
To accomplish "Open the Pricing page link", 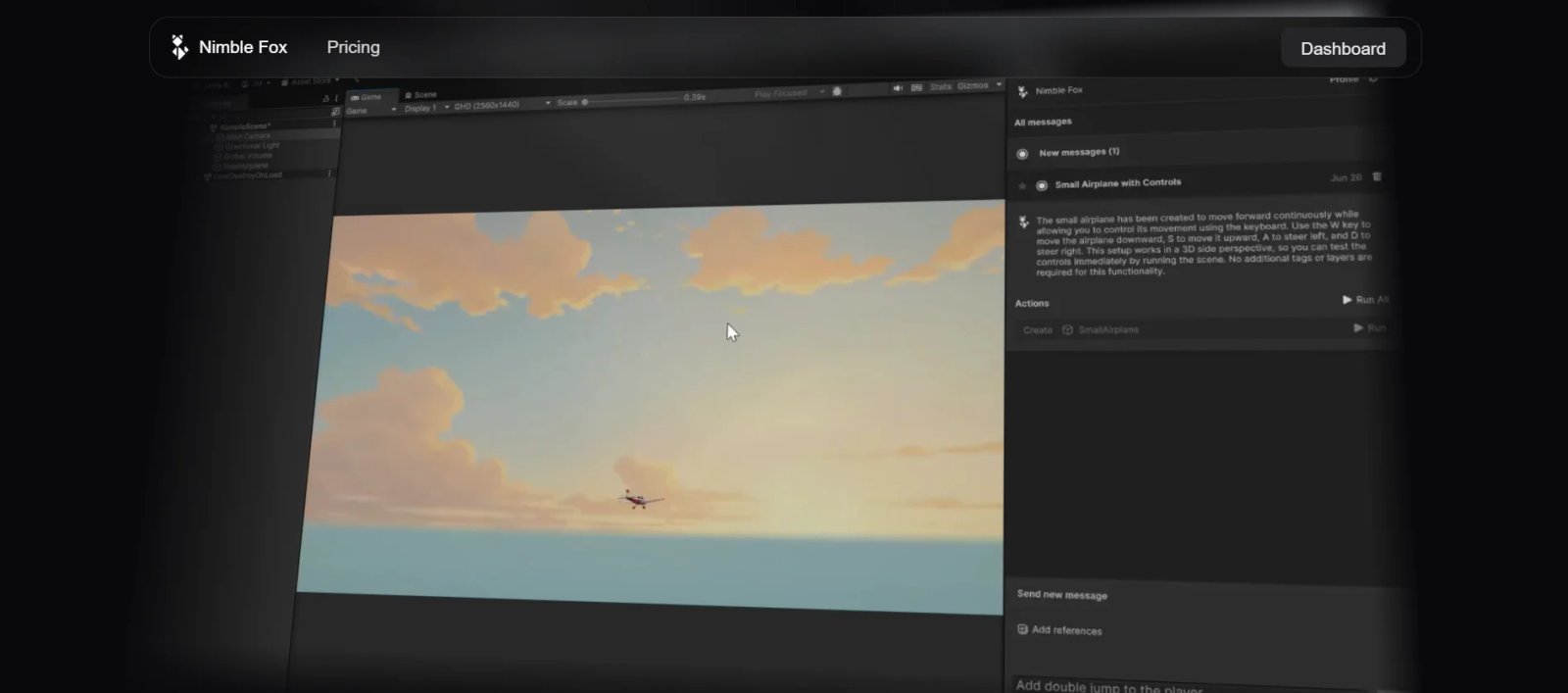I will tap(353, 47).
